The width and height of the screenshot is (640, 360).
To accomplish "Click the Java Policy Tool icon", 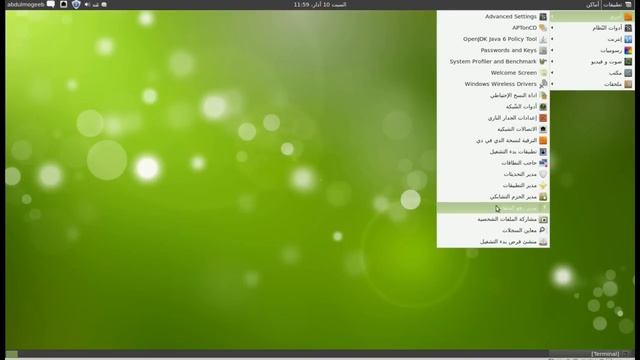I will [x=543, y=39].
